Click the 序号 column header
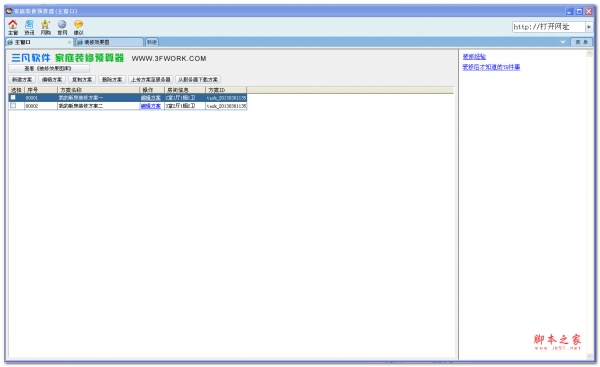The height and width of the screenshot is (367, 600). 41,90
